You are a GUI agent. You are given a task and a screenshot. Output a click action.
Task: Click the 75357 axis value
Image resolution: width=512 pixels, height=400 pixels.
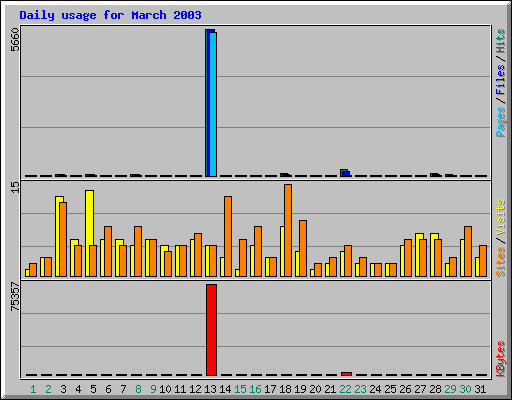(15, 296)
